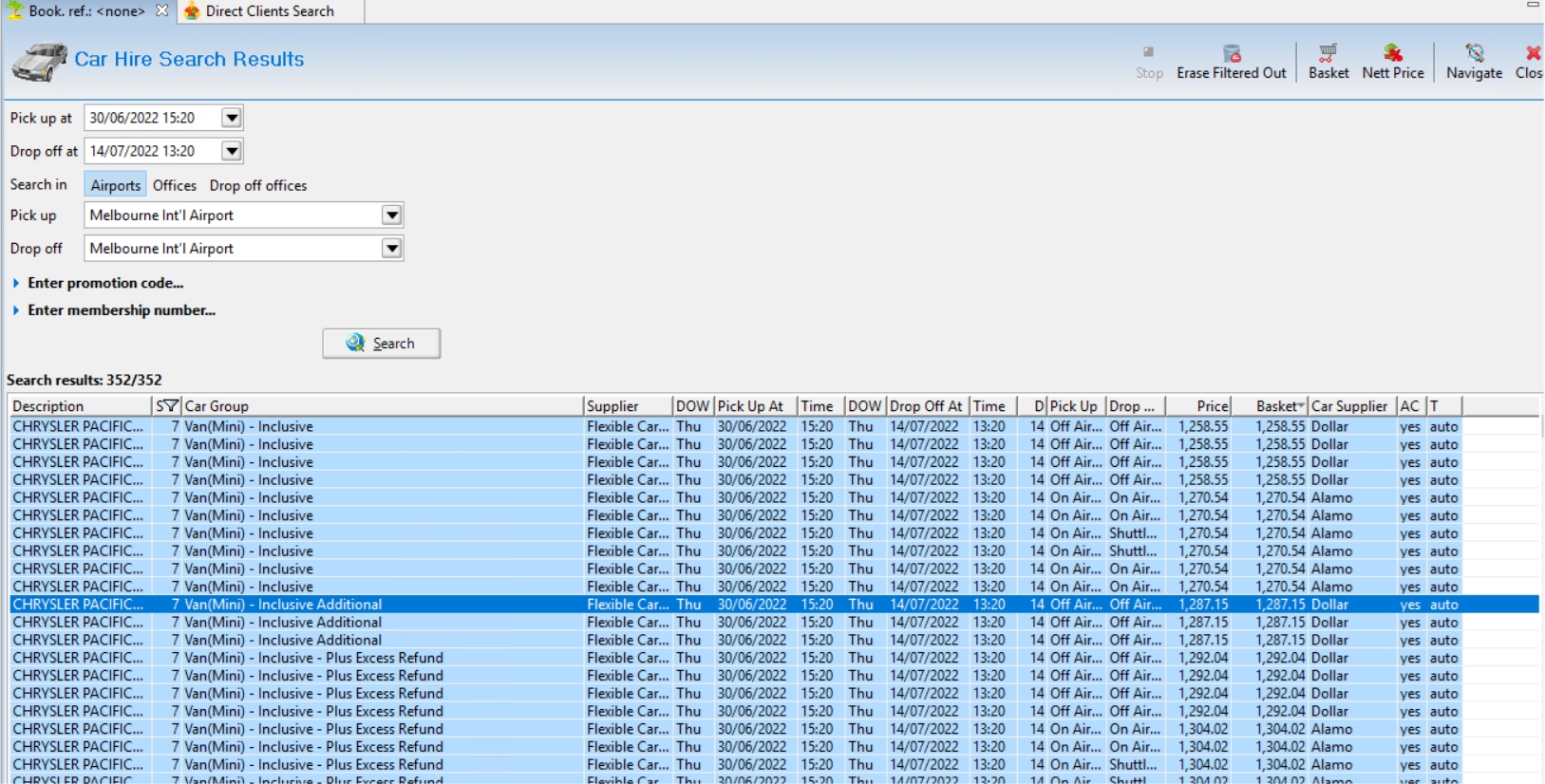This screenshot has width=1545, height=784.
Task: Close the Car Hire Search Results panel
Action: pyautogui.click(x=1530, y=62)
